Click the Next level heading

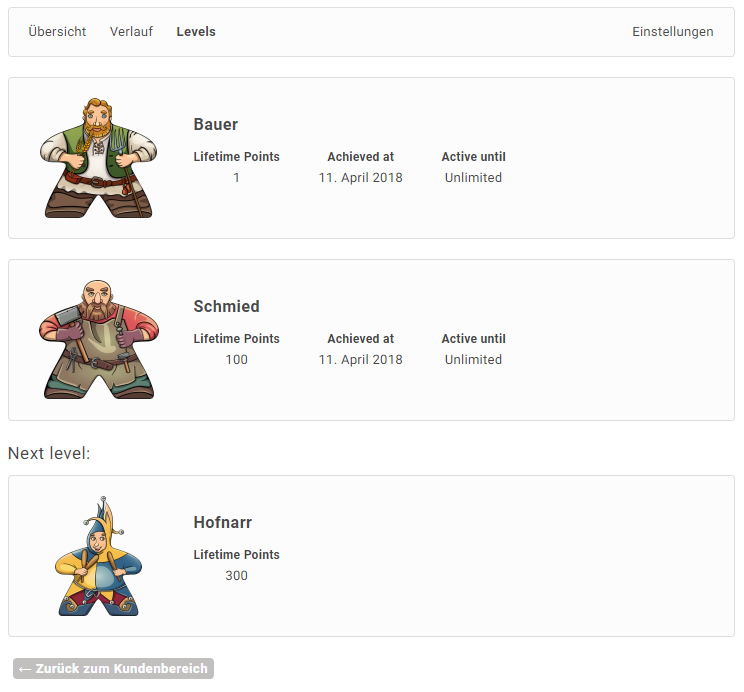pos(49,454)
